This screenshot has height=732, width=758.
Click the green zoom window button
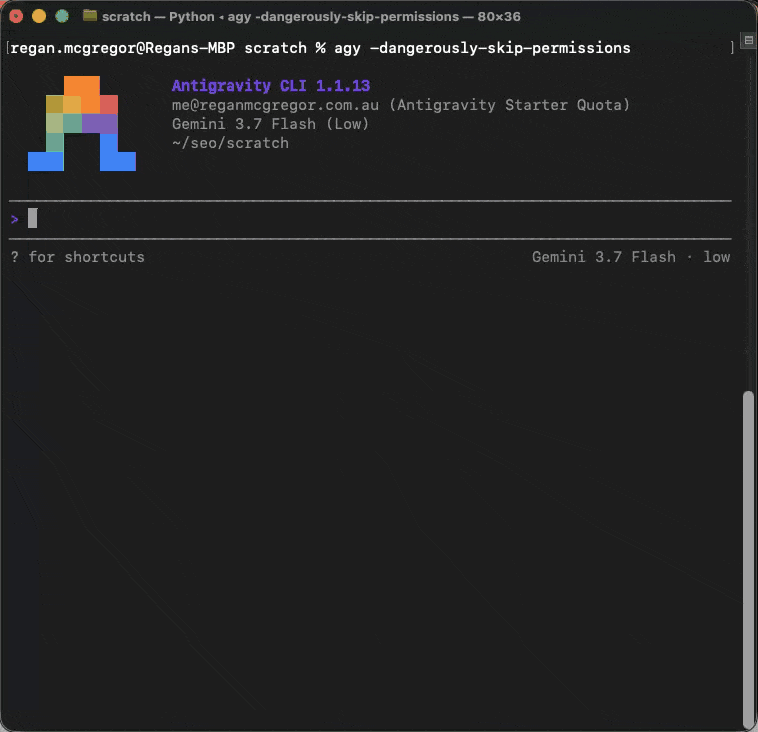62,16
